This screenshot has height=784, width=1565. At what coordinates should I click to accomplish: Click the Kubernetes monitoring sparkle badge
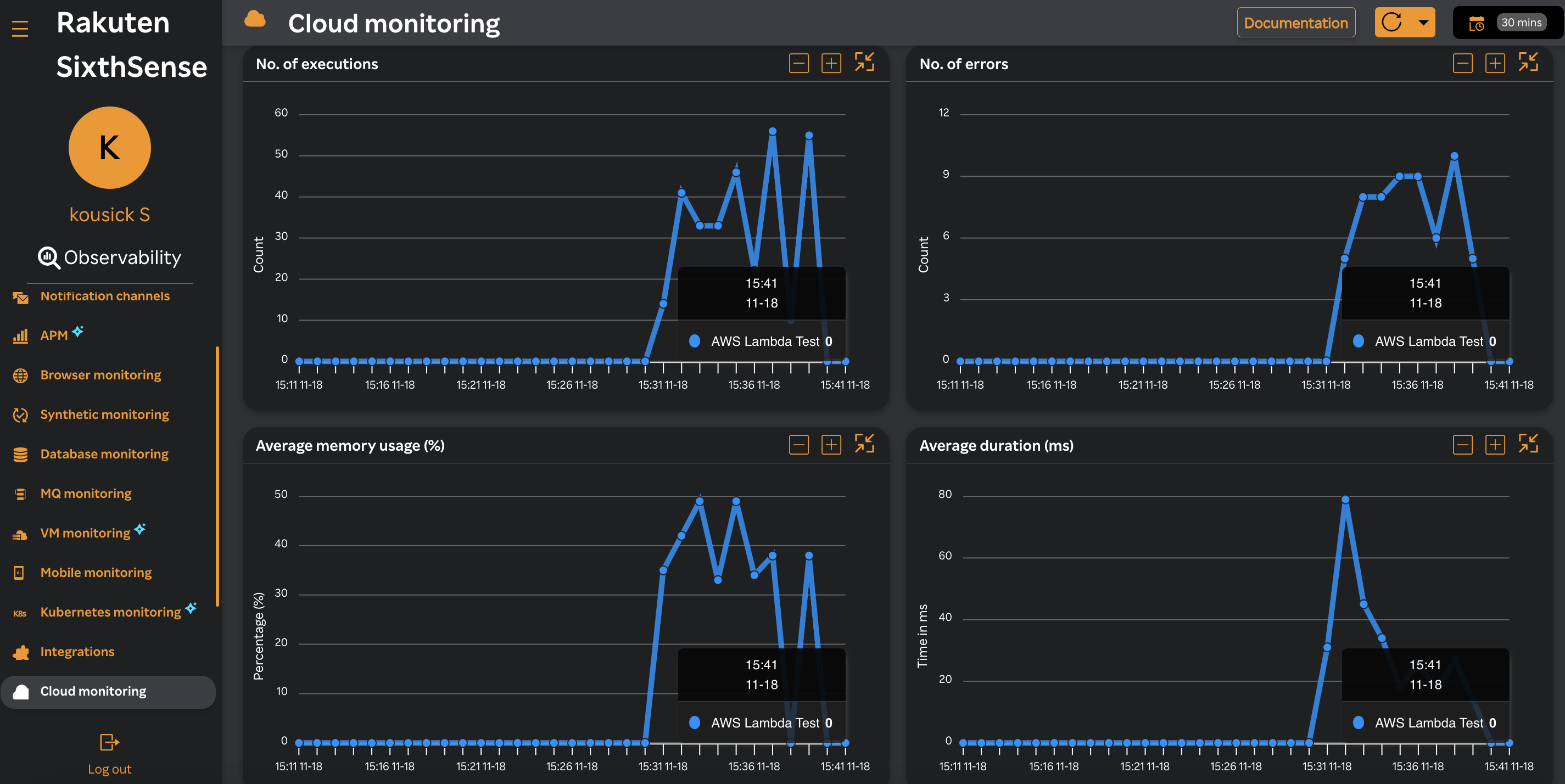click(x=191, y=607)
